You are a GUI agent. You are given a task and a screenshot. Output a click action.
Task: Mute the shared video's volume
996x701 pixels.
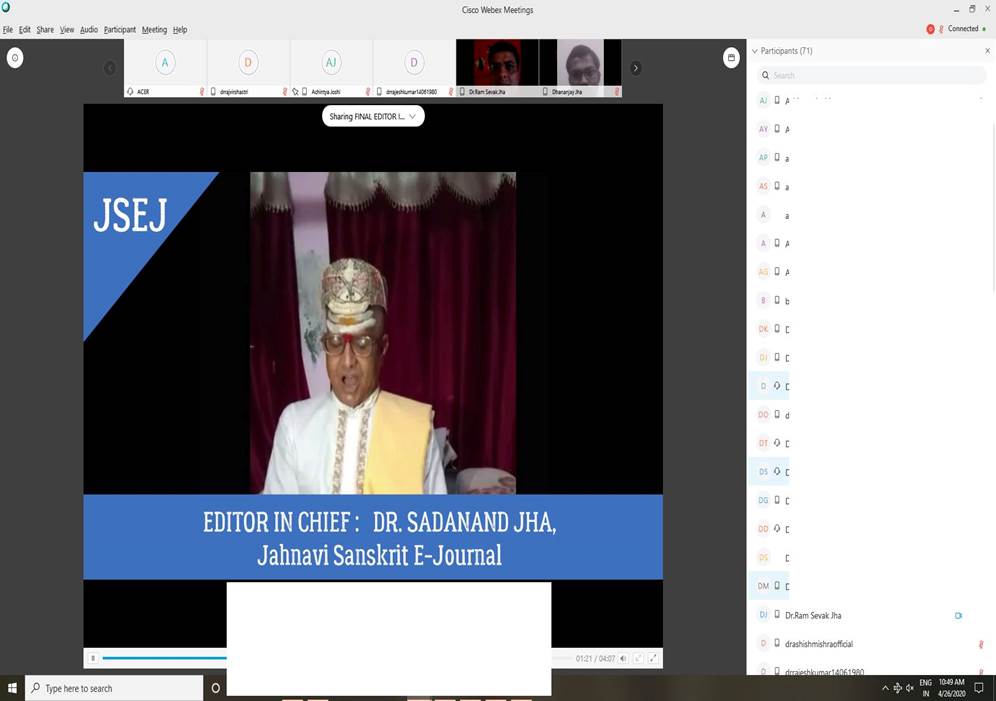623,658
